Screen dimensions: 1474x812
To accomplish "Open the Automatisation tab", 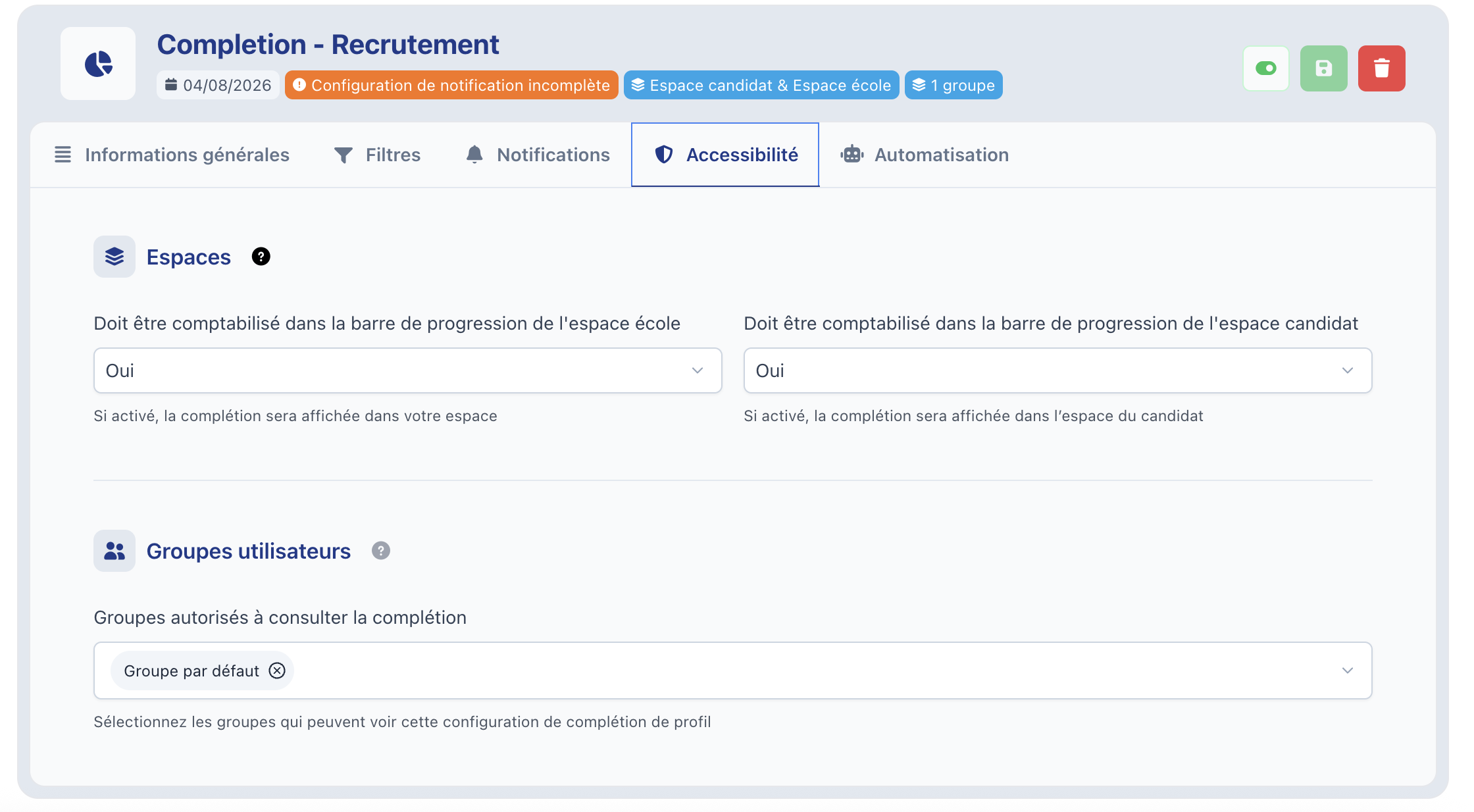I will (x=924, y=155).
